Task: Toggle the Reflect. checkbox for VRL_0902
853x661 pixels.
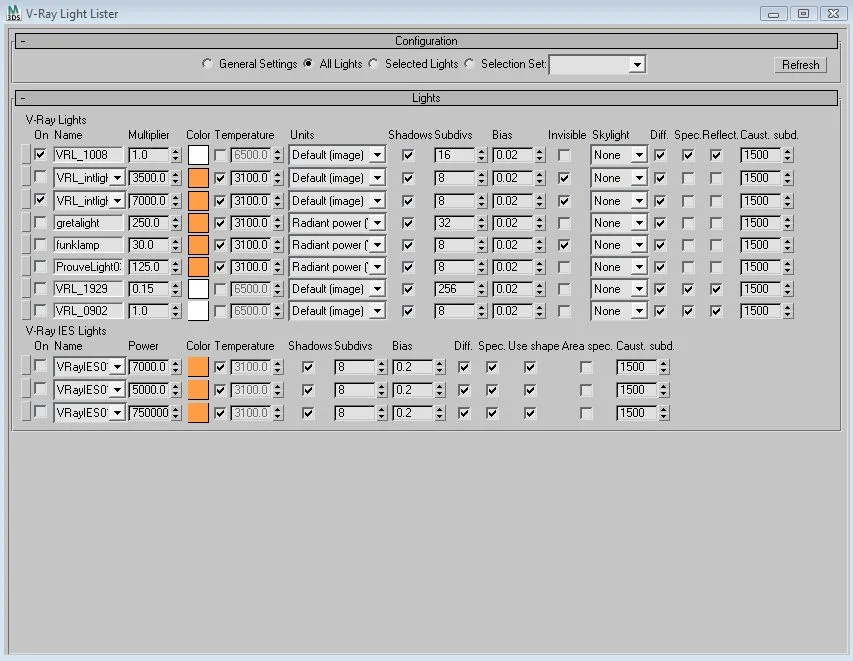Action: 716,311
